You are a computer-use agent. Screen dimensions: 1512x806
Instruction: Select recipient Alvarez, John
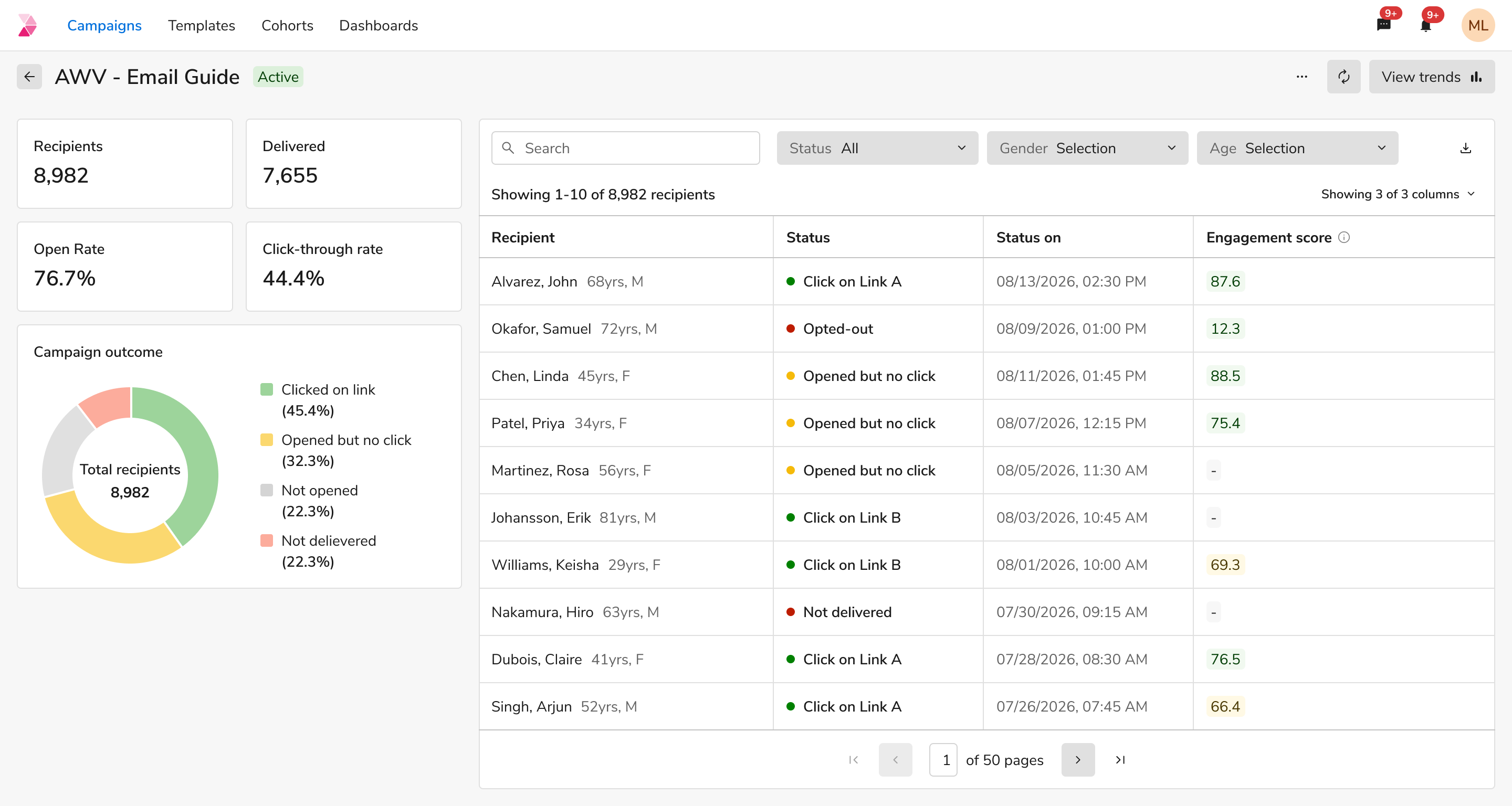534,282
